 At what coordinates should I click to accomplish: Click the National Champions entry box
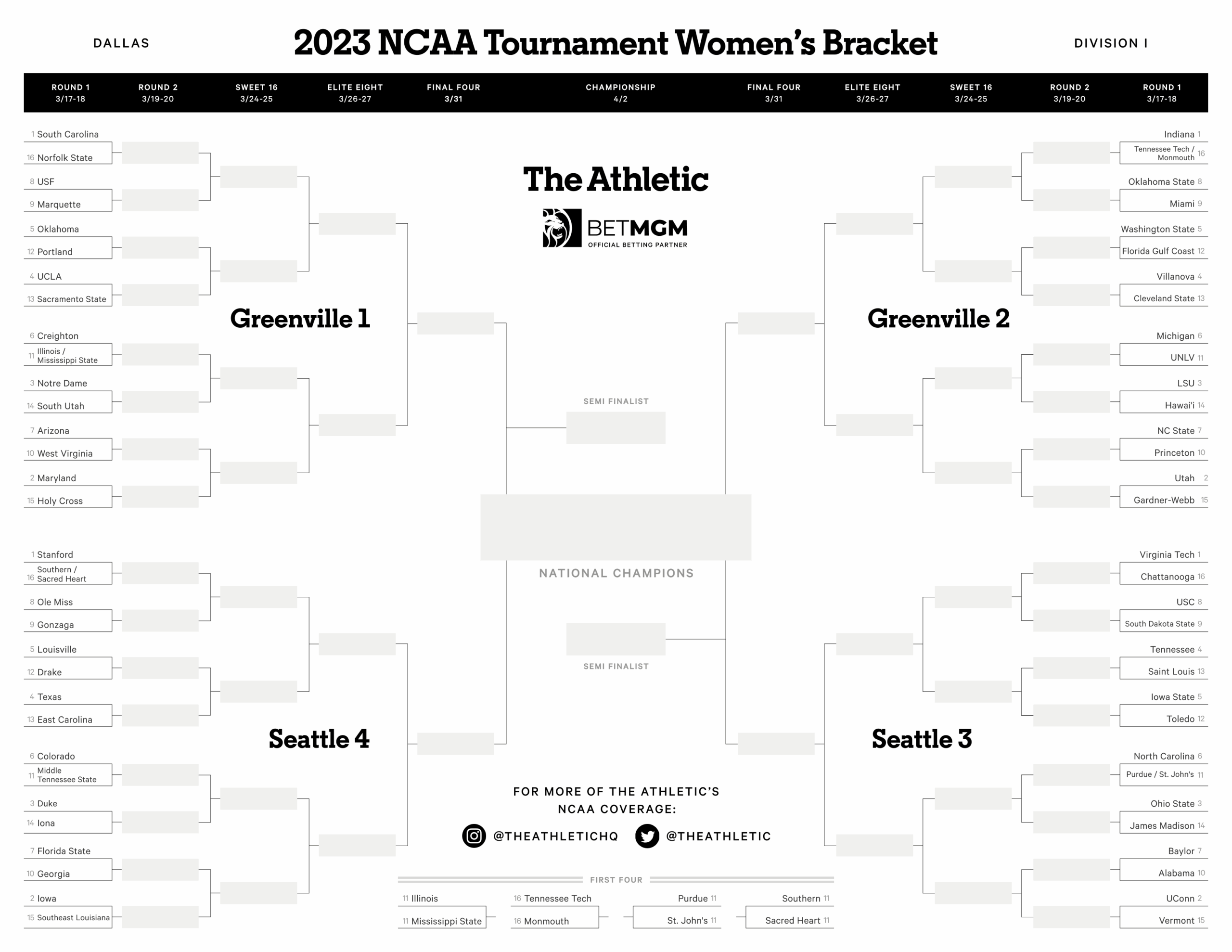pyautogui.click(x=616, y=527)
